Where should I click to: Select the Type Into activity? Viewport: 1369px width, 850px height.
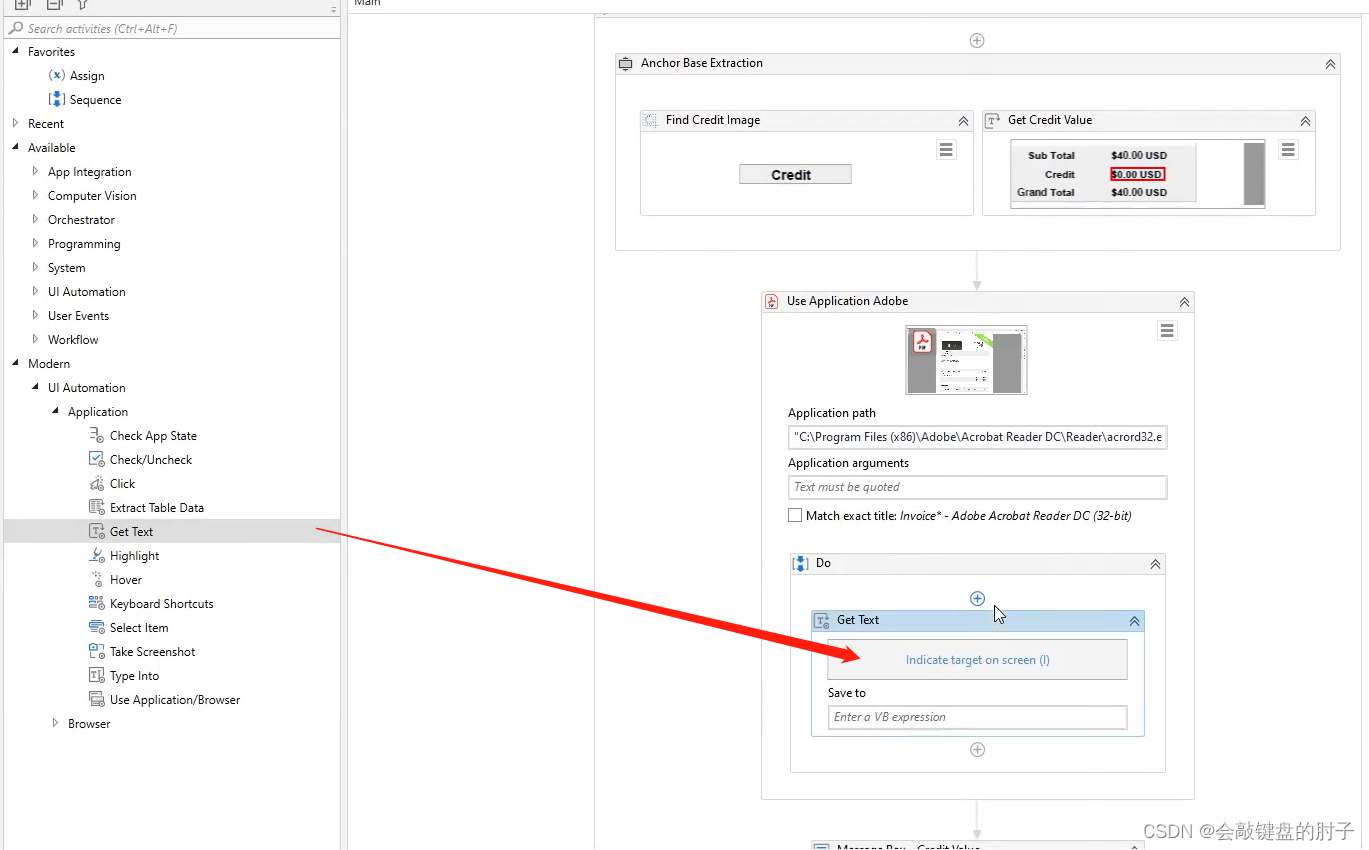pyautogui.click(x=134, y=676)
